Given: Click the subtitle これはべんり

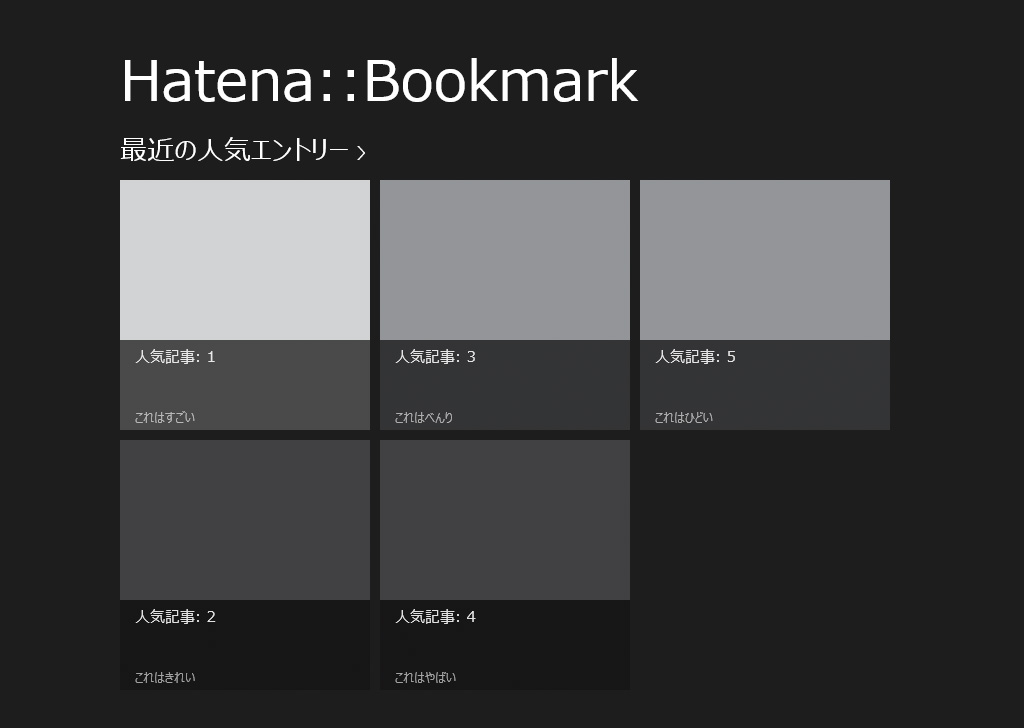Looking at the screenshot, I should point(424,417).
